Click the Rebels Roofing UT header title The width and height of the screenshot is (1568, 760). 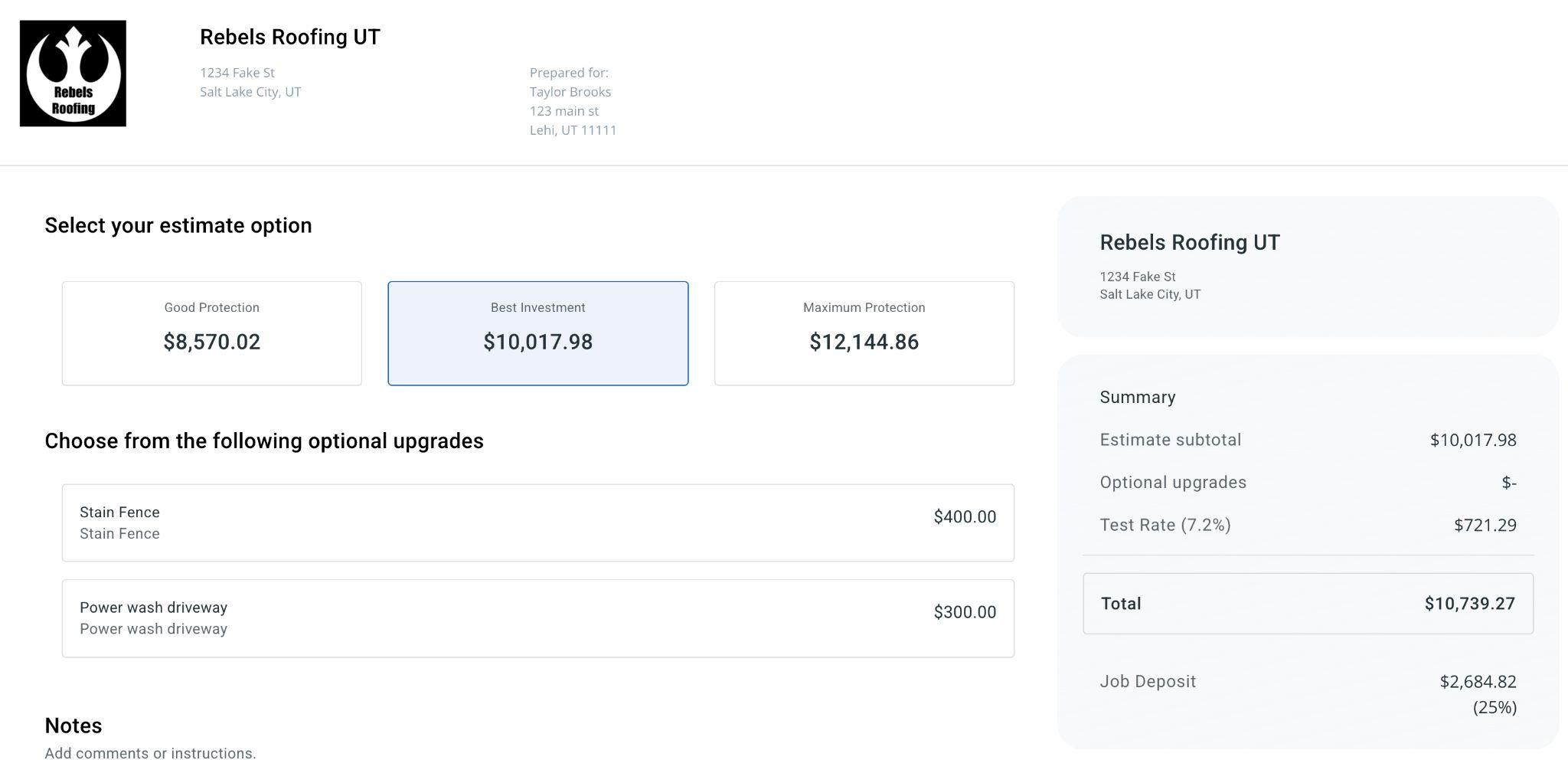pyautogui.click(x=290, y=37)
